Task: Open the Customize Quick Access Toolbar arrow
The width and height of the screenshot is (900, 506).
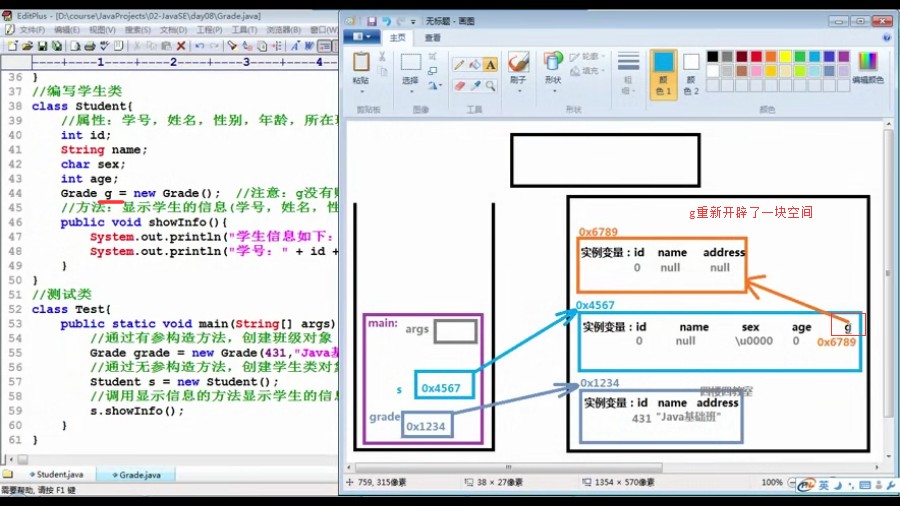Action: tap(413, 22)
